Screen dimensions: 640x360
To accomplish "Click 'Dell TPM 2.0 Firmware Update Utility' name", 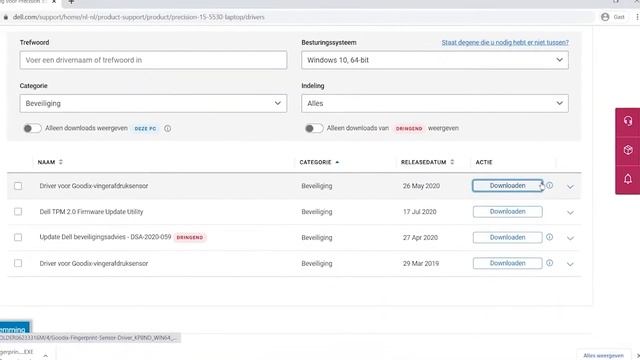I will pos(91,212).
